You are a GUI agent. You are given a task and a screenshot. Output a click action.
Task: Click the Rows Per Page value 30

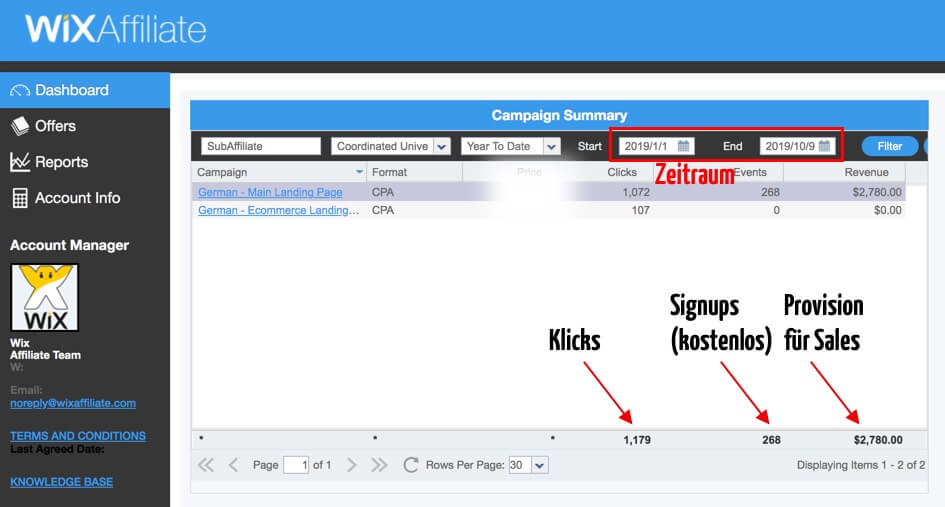click(520, 465)
